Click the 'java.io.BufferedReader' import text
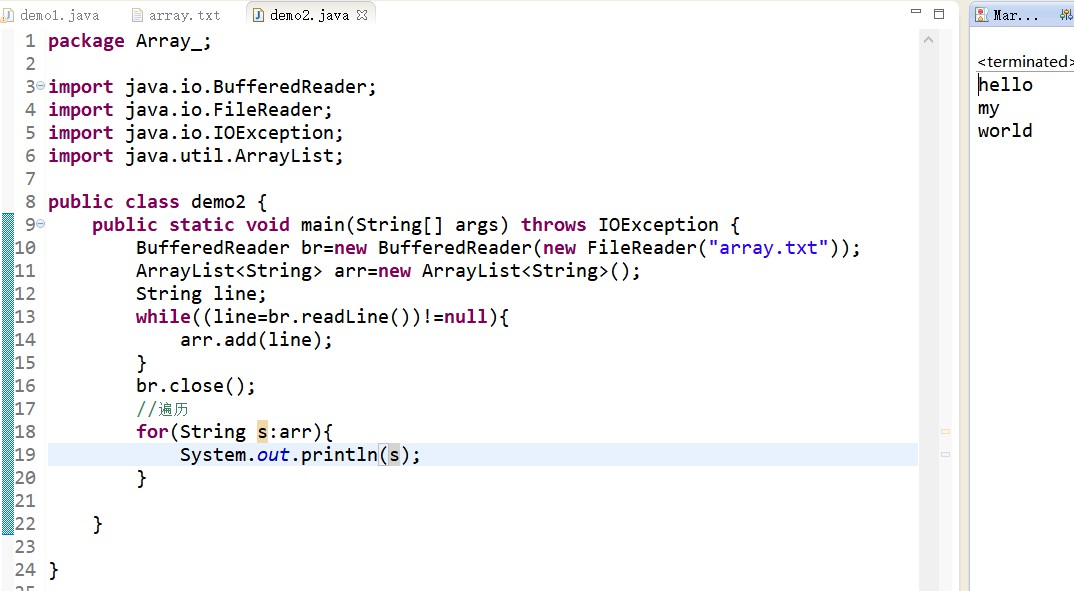 coord(247,87)
